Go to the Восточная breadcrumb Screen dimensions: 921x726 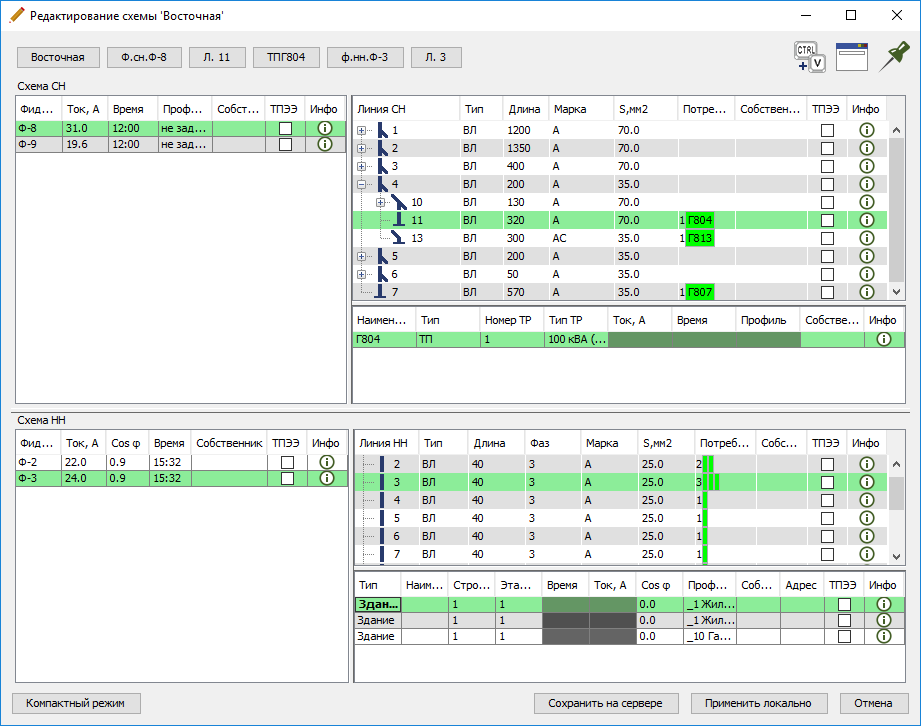pyautogui.click(x=58, y=58)
